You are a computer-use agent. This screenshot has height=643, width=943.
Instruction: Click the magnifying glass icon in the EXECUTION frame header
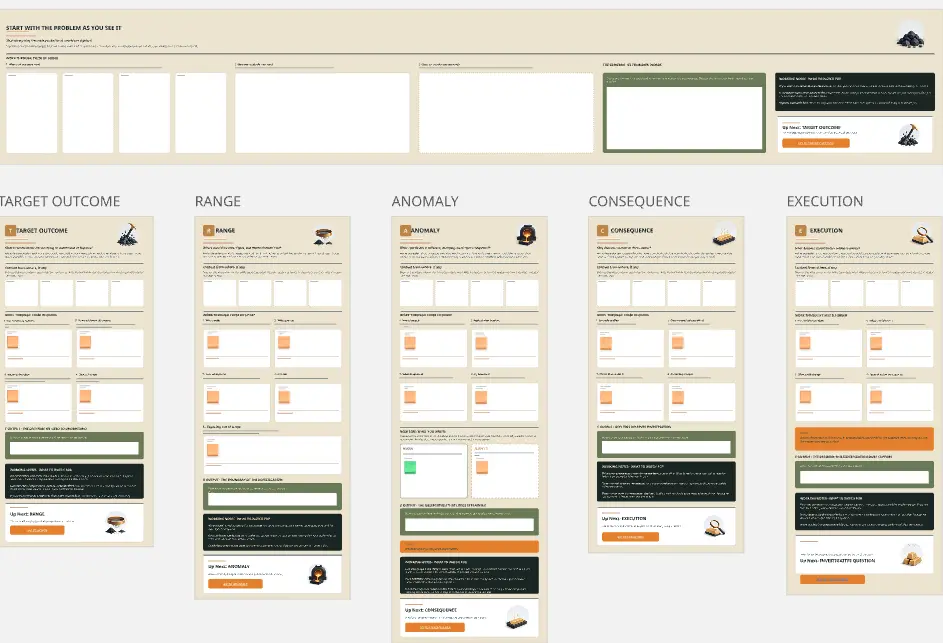pyautogui.click(x=922, y=234)
